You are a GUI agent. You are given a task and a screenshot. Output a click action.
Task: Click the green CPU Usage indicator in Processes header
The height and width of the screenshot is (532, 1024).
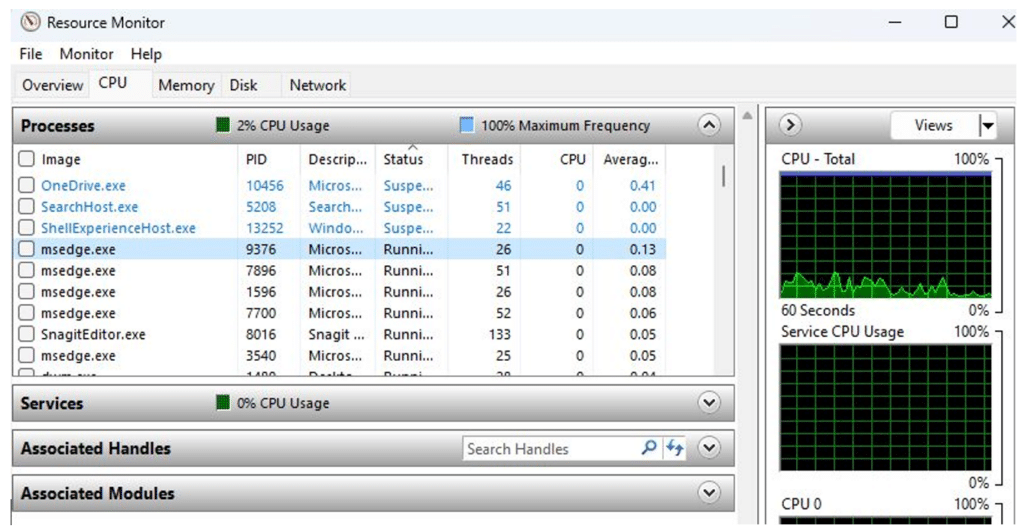[223, 126]
